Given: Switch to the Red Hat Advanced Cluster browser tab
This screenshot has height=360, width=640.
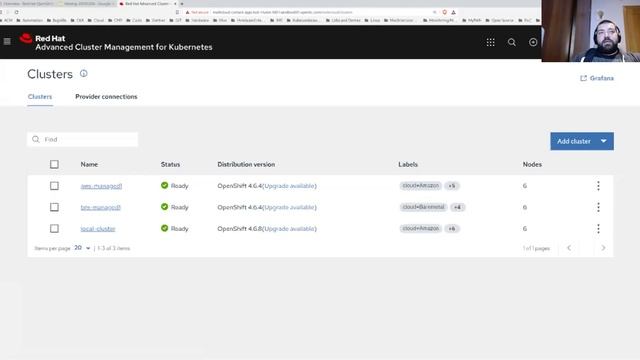Looking at the screenshot, I should pyautogui.click(x=147, y=4).
